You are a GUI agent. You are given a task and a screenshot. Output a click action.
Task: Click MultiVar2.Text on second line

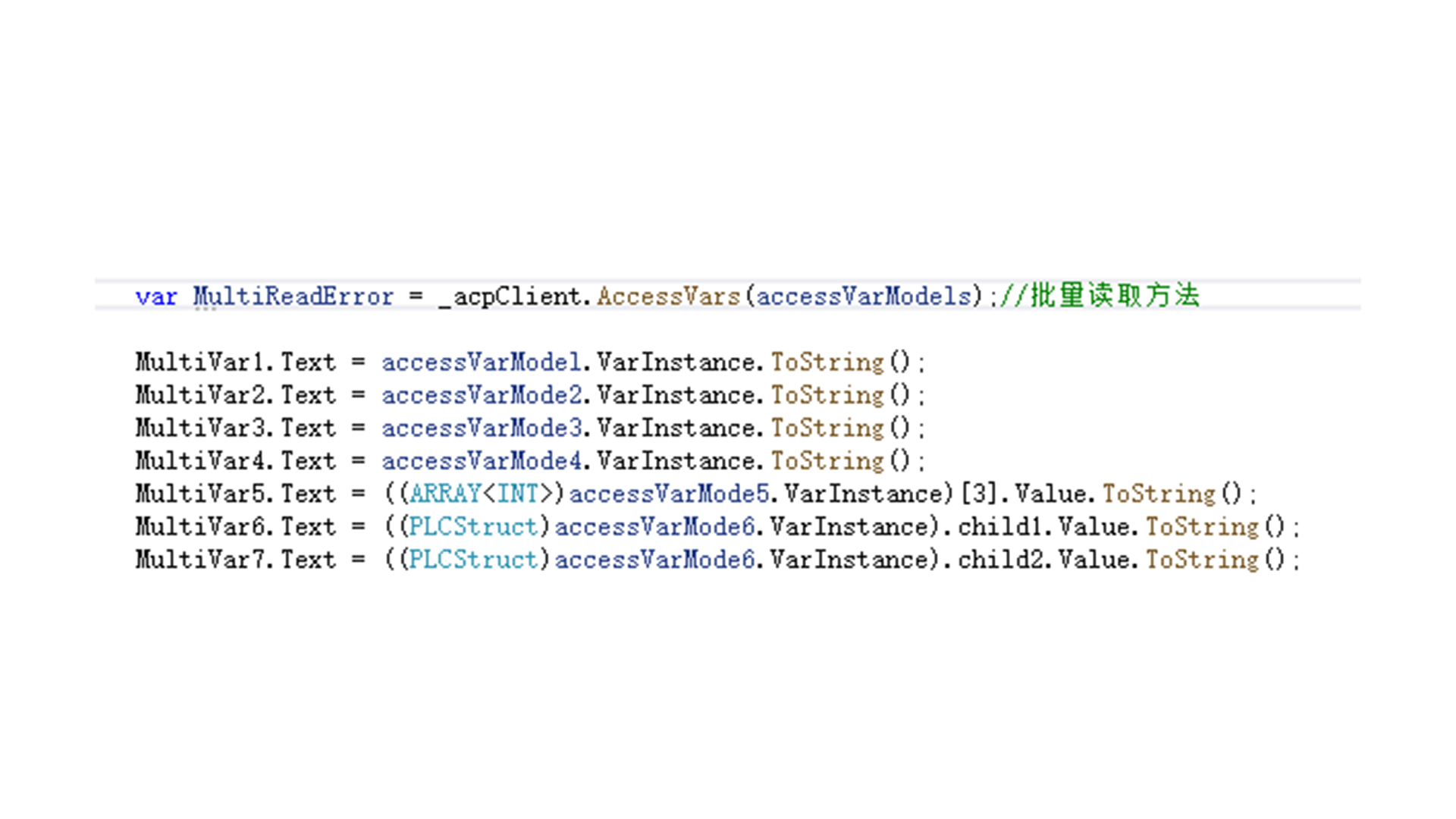coord(236,395)
